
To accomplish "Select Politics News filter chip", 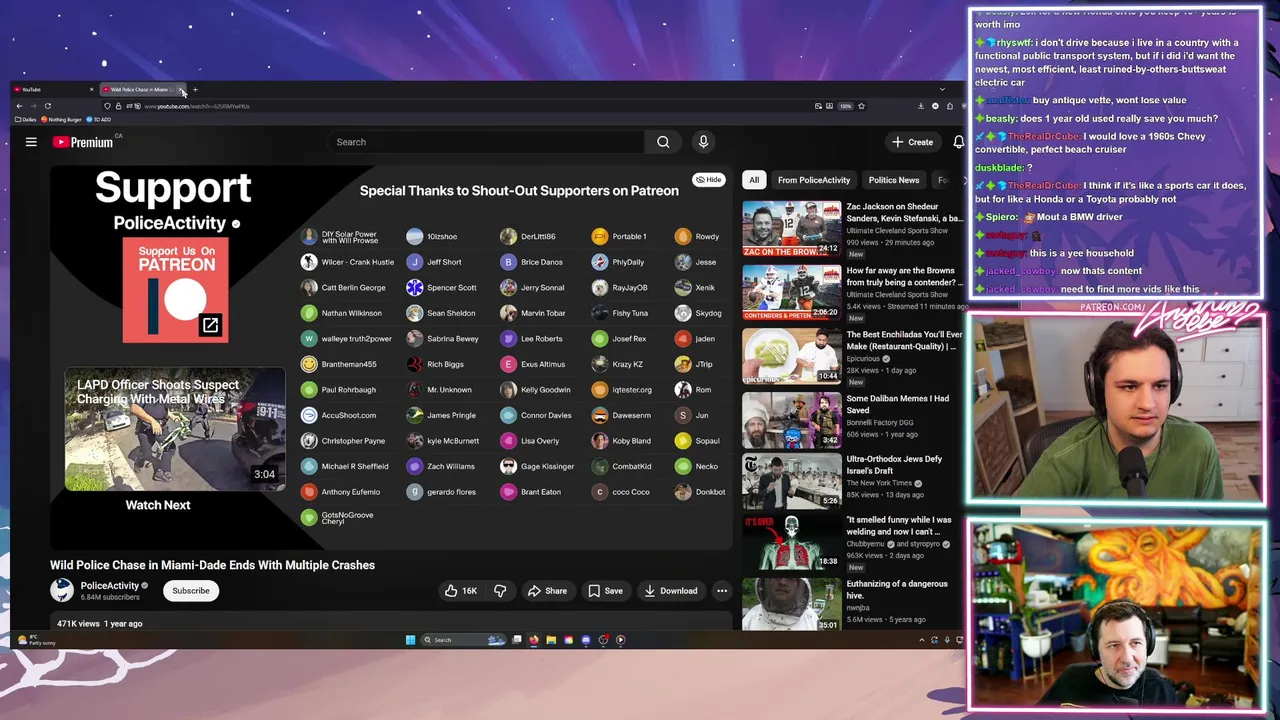I will point(893,180).
